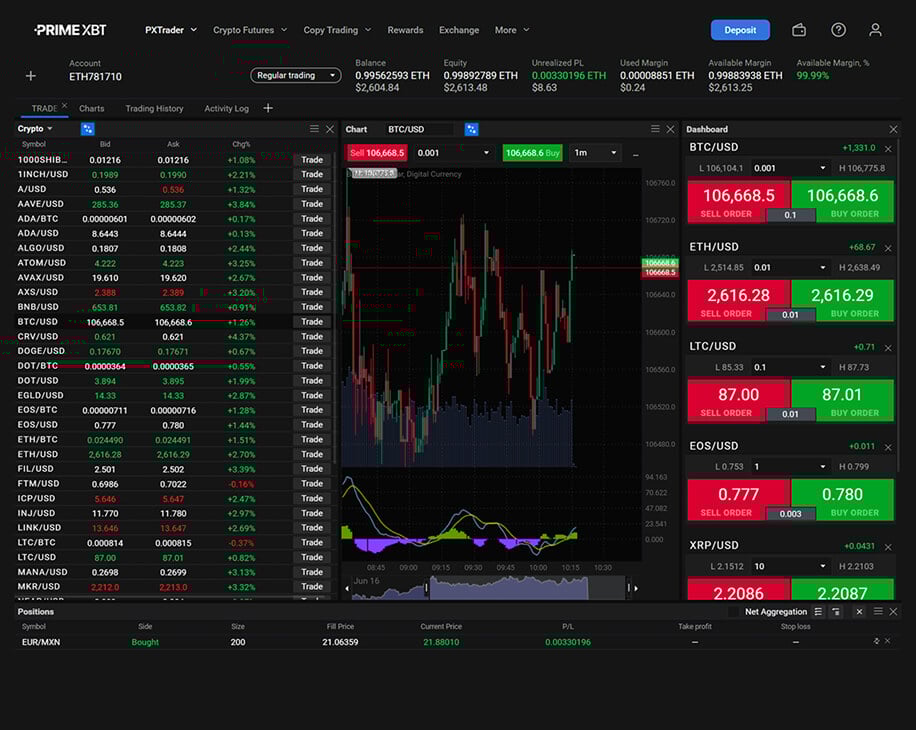Open the Dashboard panel close icon

893,128
